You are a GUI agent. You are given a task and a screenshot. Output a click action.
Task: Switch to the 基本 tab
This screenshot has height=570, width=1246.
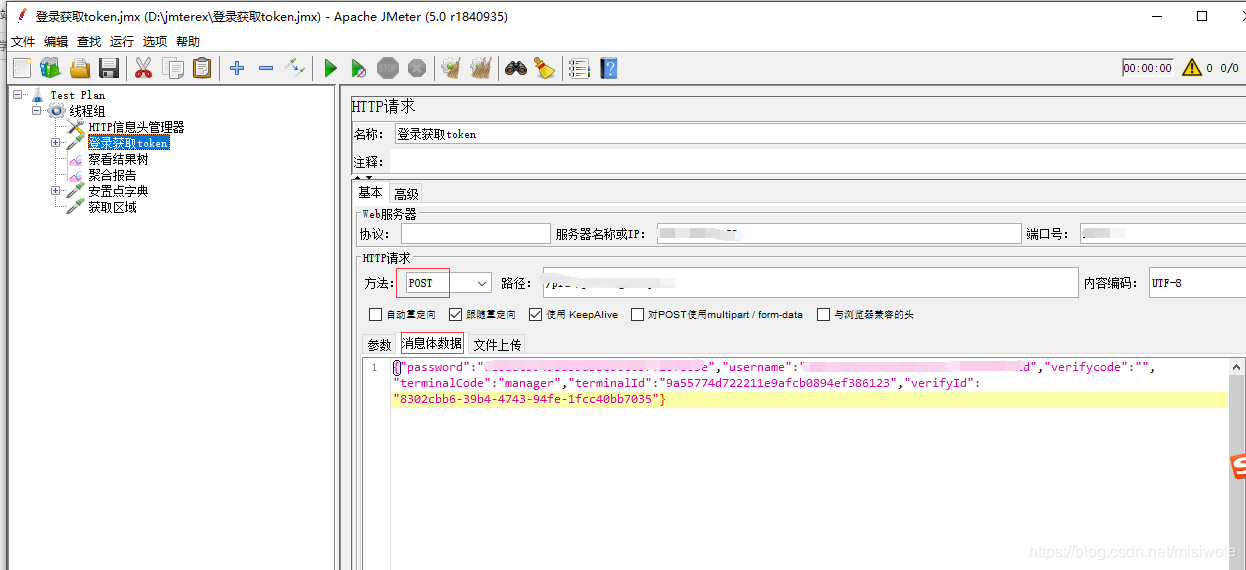(371, 193)
